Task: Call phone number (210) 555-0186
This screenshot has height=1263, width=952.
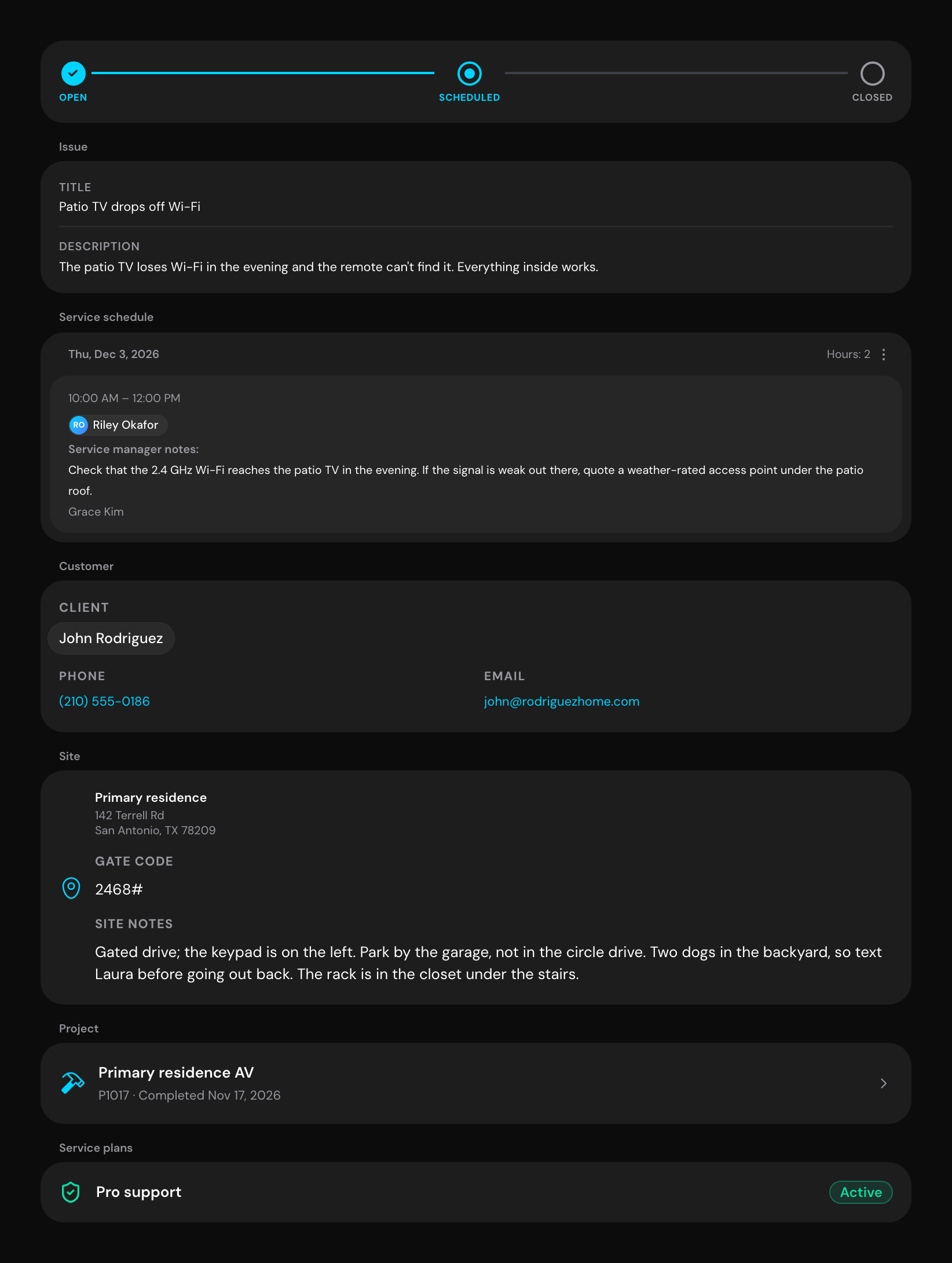Action: coord(104,702)
